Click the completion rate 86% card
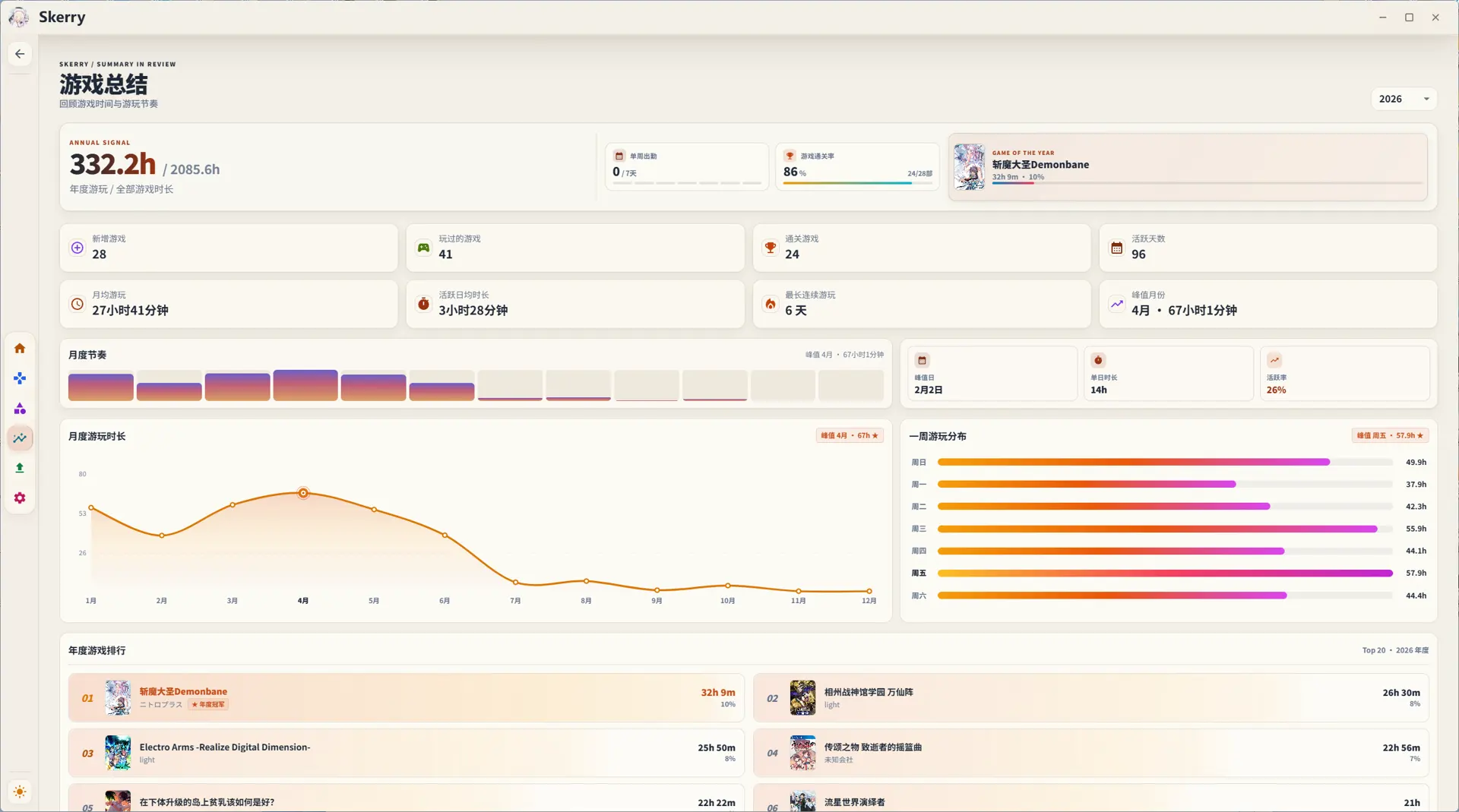The height and width of the screenshot is (812, 1459). click(x=857, y=167)
